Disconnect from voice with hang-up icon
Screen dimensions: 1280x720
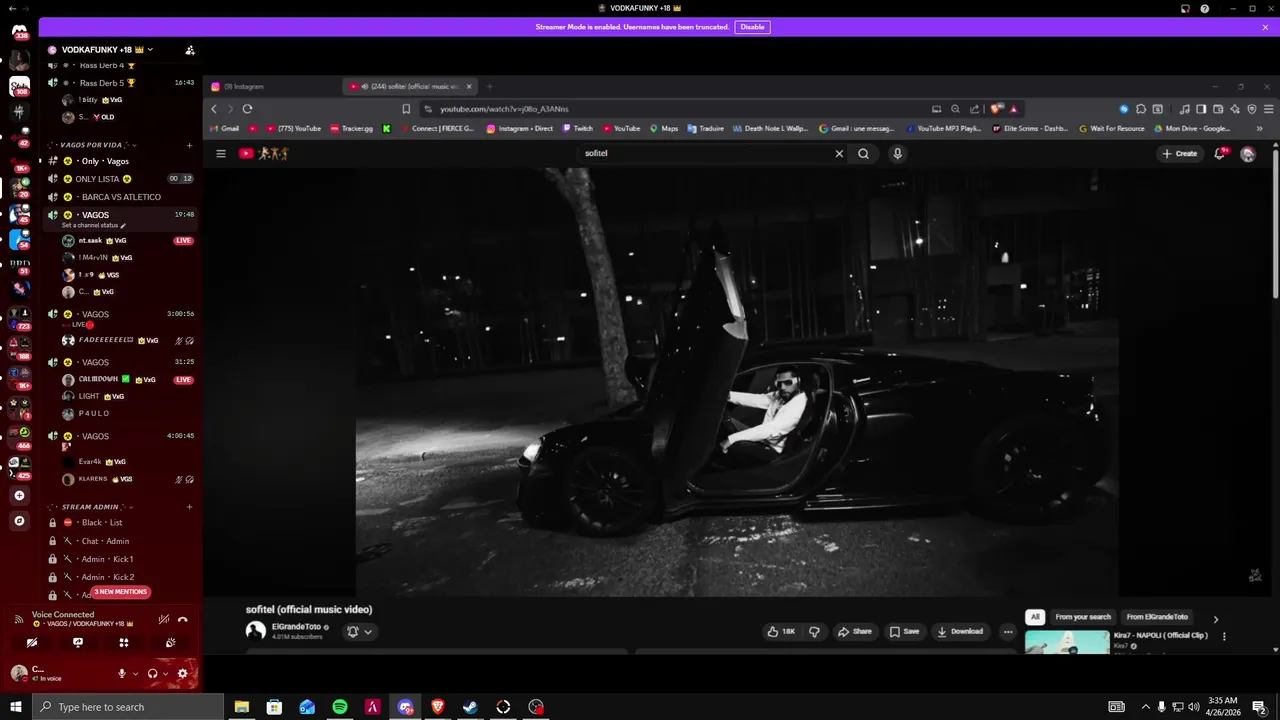182,620
